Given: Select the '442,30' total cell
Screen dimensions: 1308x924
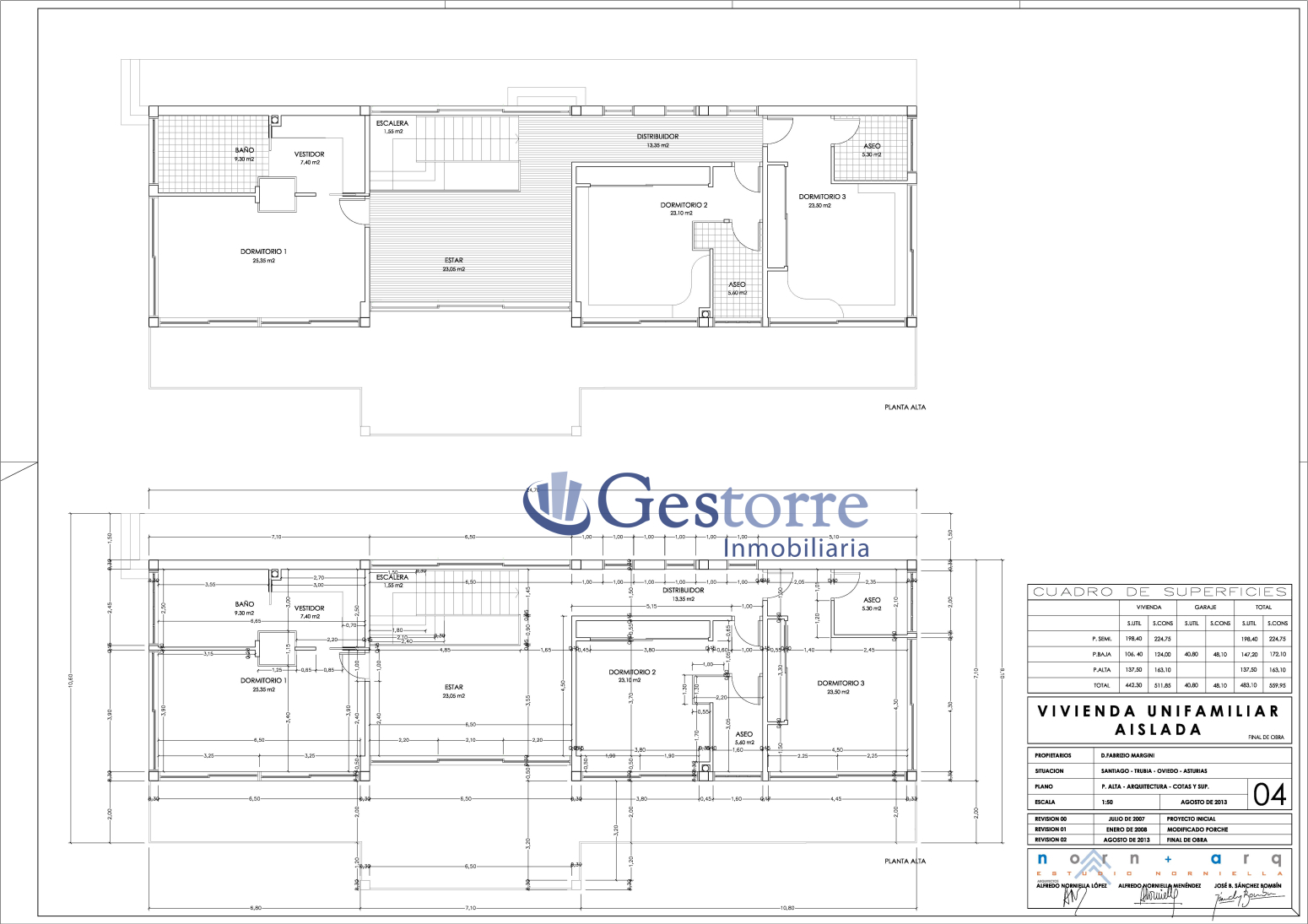Looking at the screenshot, I should pos(1133,685).
